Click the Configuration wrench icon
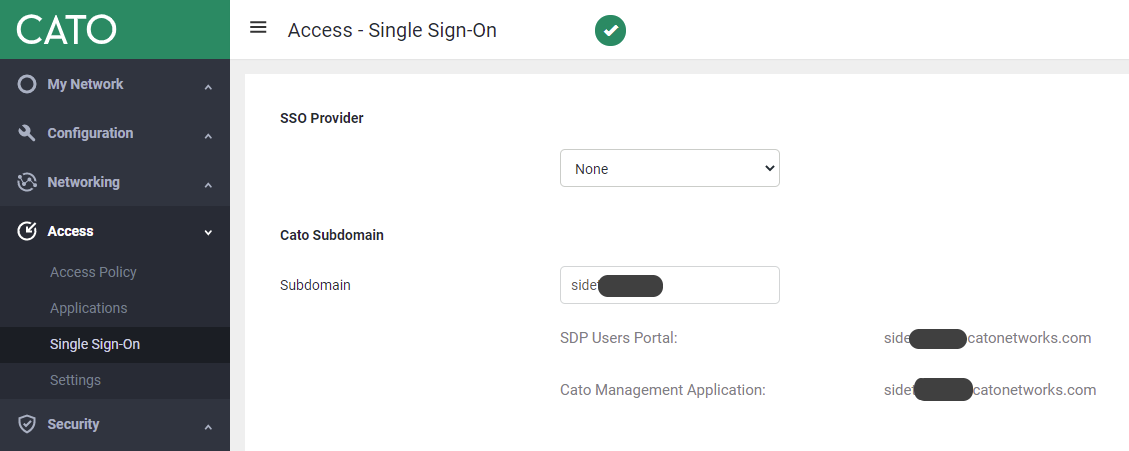This screenshot has width=1129, height=451. click(28, 133)
